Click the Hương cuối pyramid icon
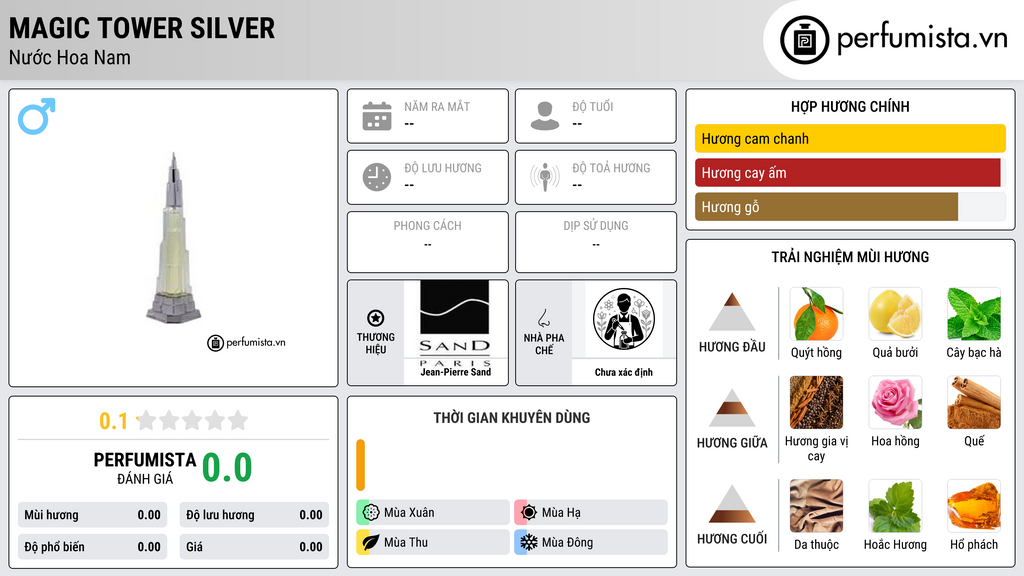Screen dimensions: 1024x576 point(732,504)
